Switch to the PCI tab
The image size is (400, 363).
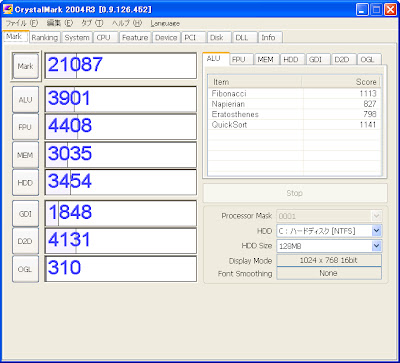tap(193, 38)
